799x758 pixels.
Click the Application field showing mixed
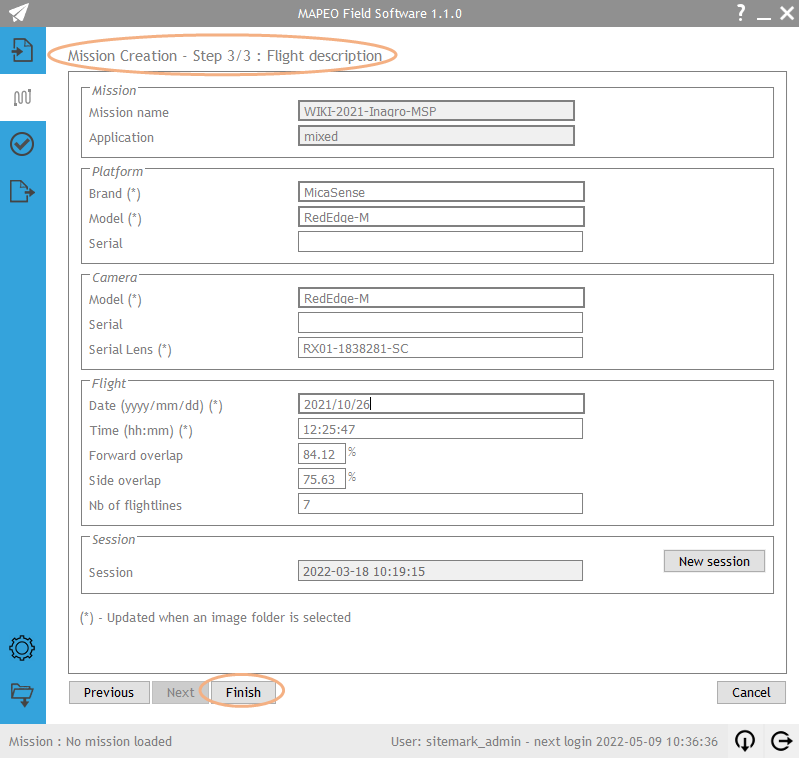[436, 136]
